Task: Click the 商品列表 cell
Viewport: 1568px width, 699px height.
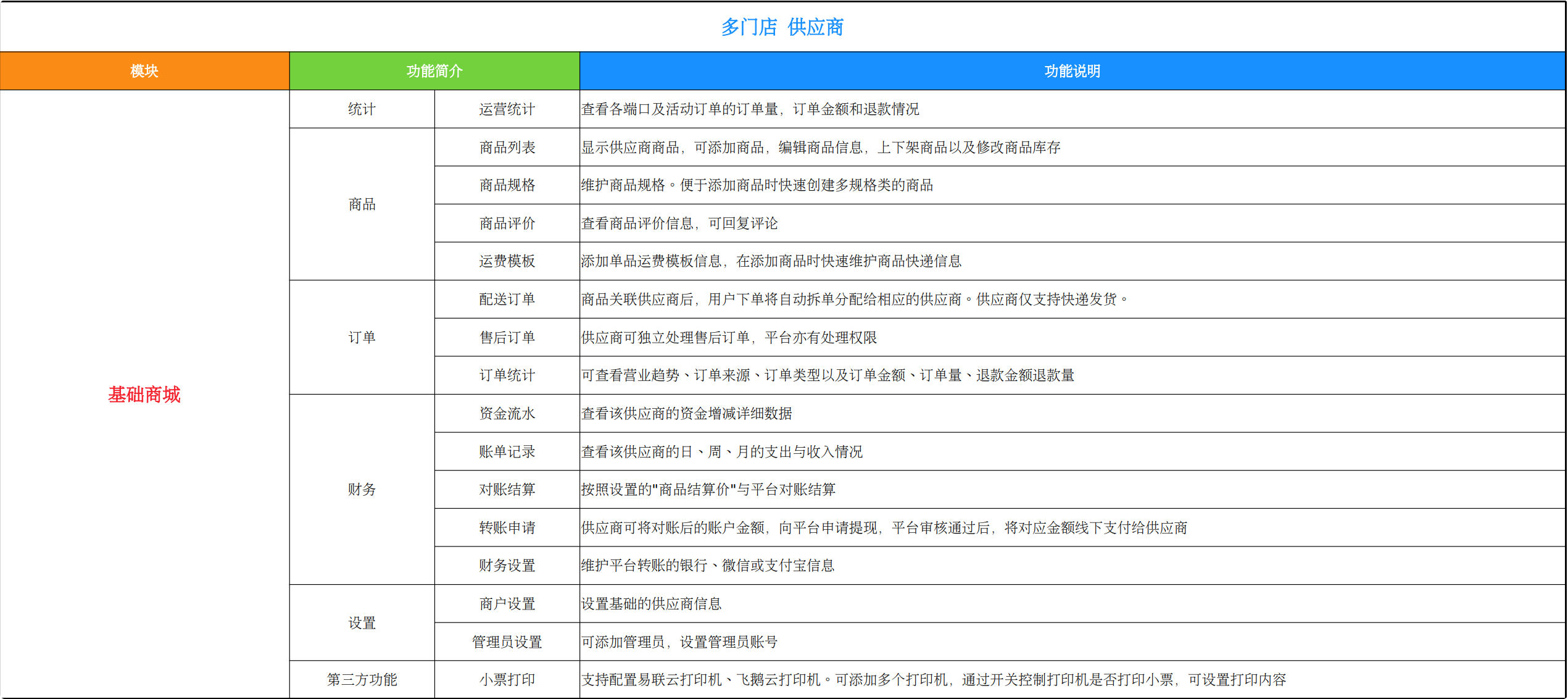Action: (x=507, y=147)
